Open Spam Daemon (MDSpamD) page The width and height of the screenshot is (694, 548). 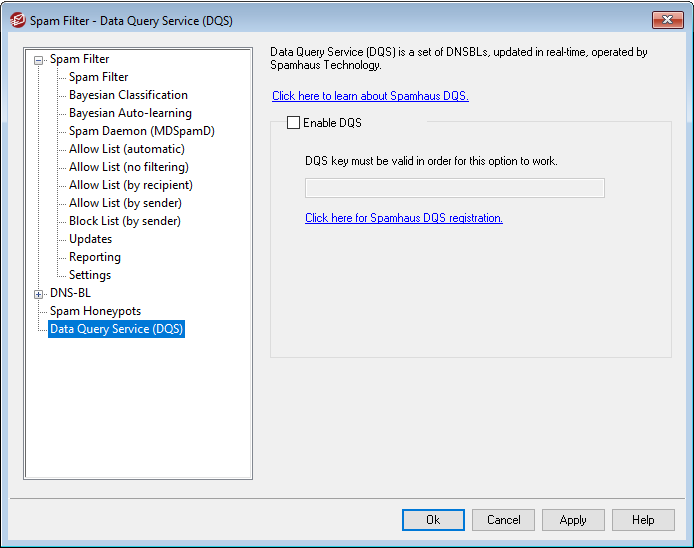click(x=141, y=131)
